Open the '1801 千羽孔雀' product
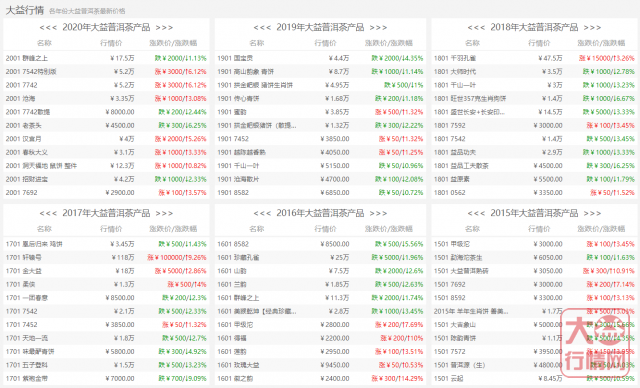This screenshot has height=388, width=640. [455, 58]
